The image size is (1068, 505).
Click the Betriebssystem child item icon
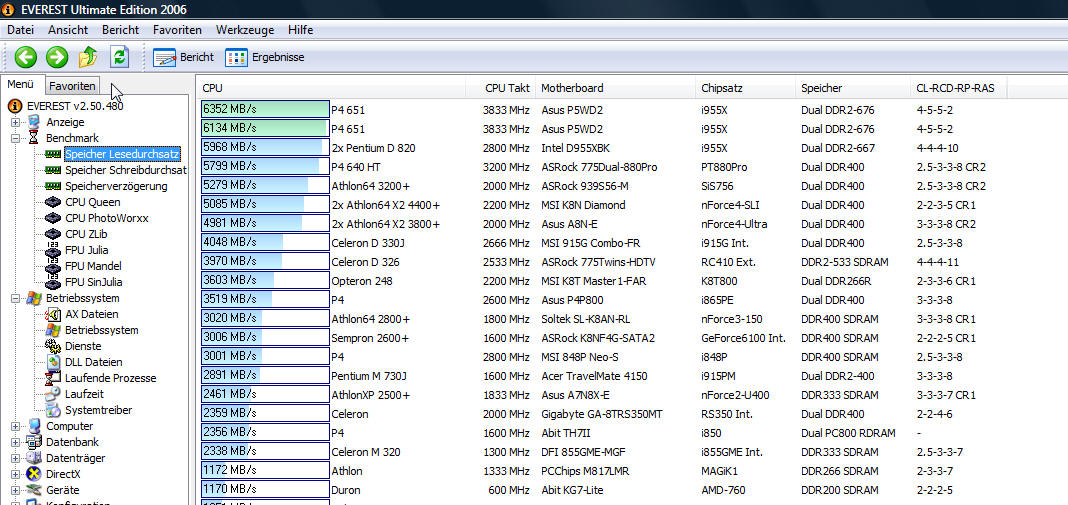[53, 331]
